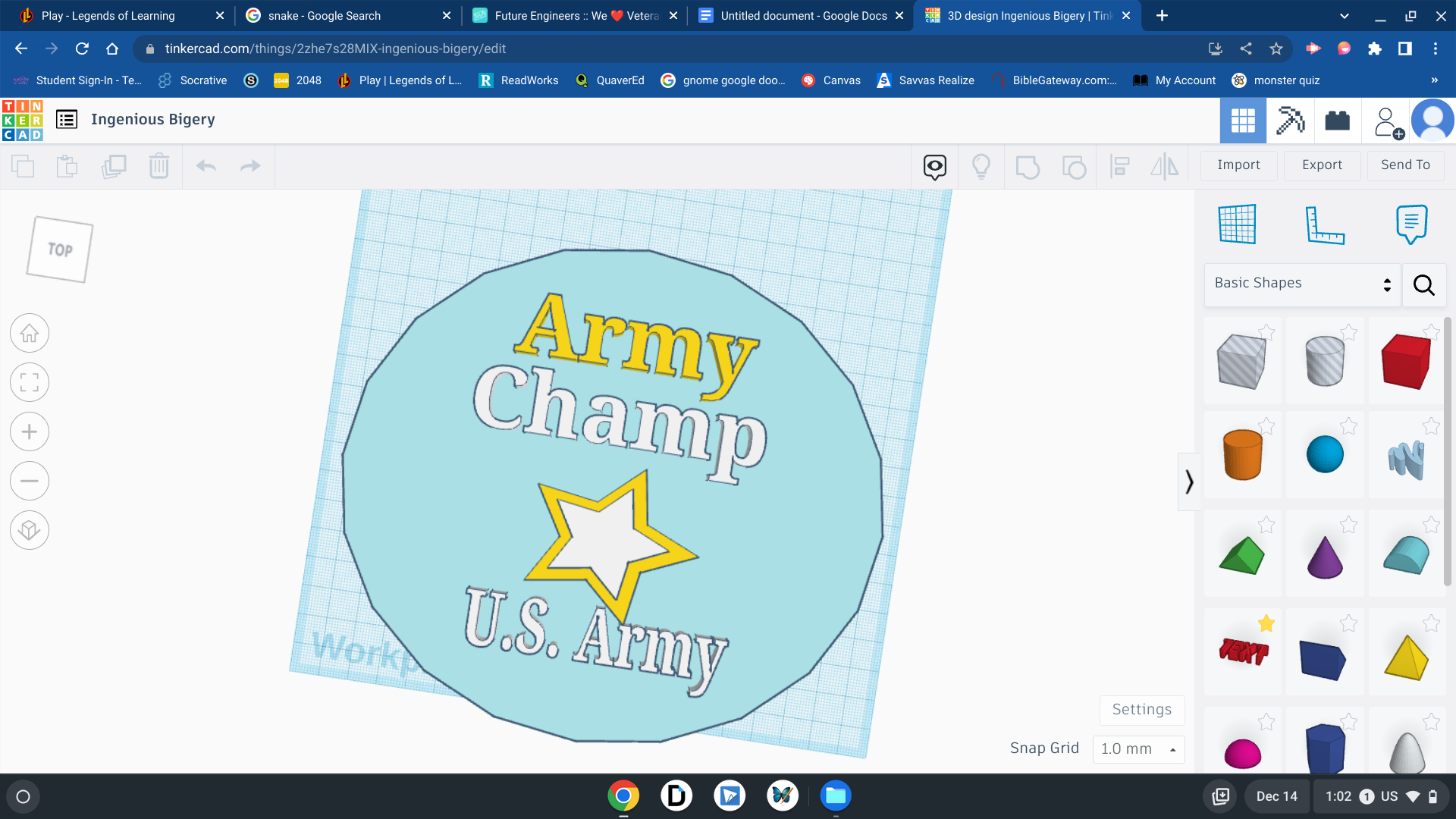Select the Notes tool

(x=1411, y=224)
